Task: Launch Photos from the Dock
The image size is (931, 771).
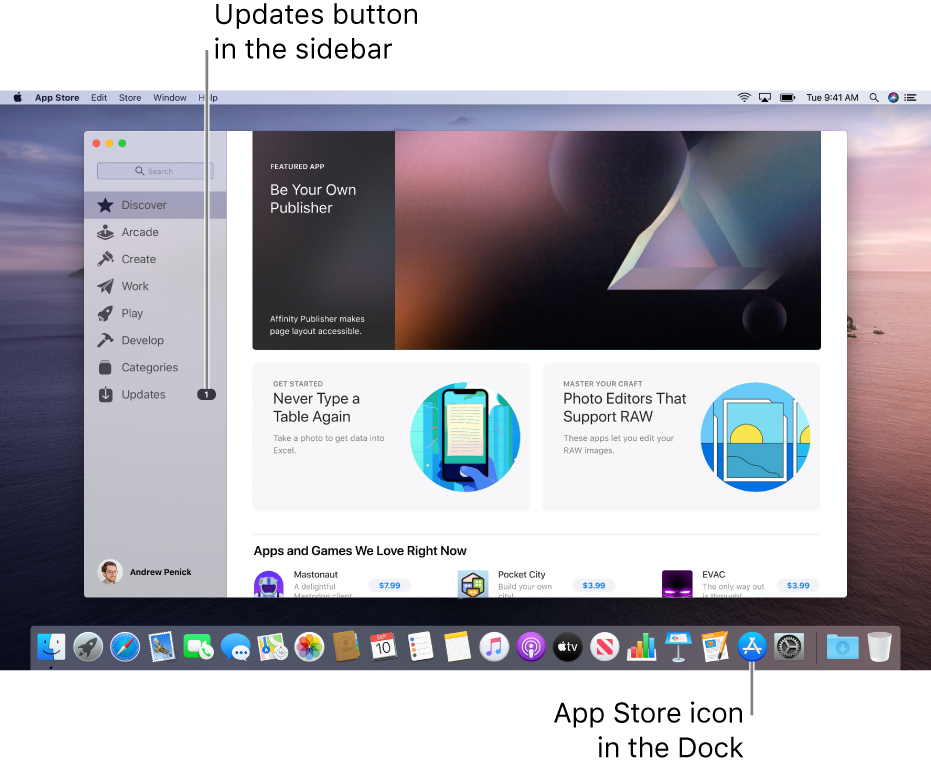Action: [309, 646]
